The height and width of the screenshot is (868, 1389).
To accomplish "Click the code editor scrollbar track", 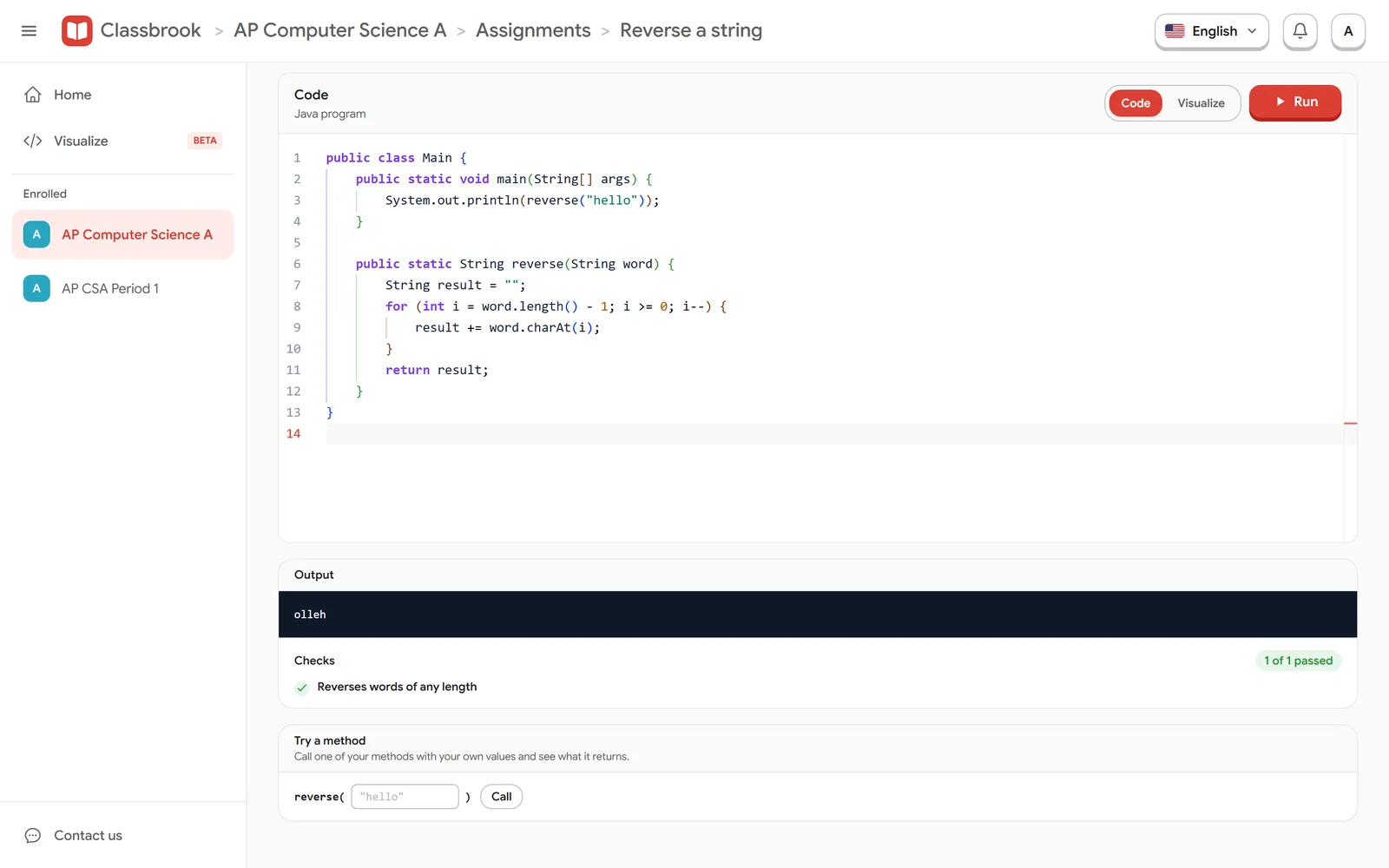I will click(1350, 339).
